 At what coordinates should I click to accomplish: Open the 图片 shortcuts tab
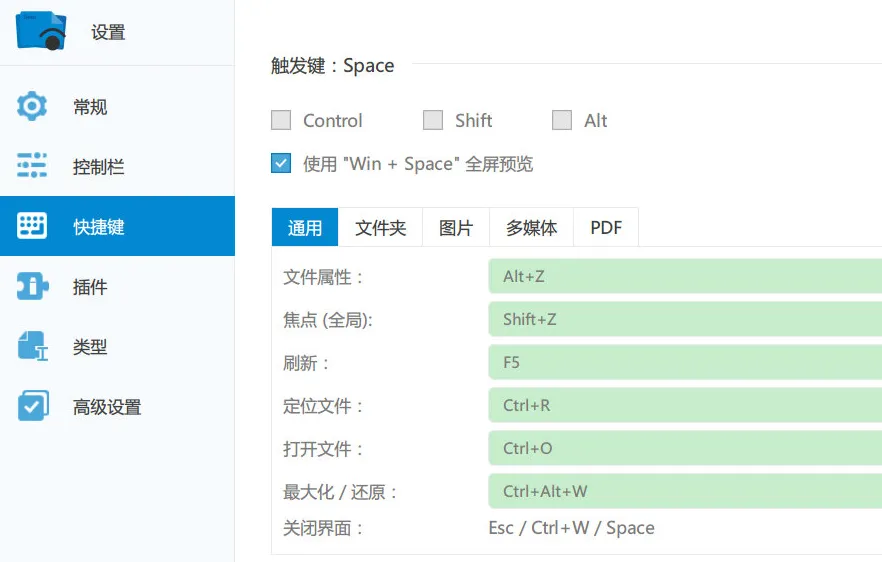pos(456,228)
